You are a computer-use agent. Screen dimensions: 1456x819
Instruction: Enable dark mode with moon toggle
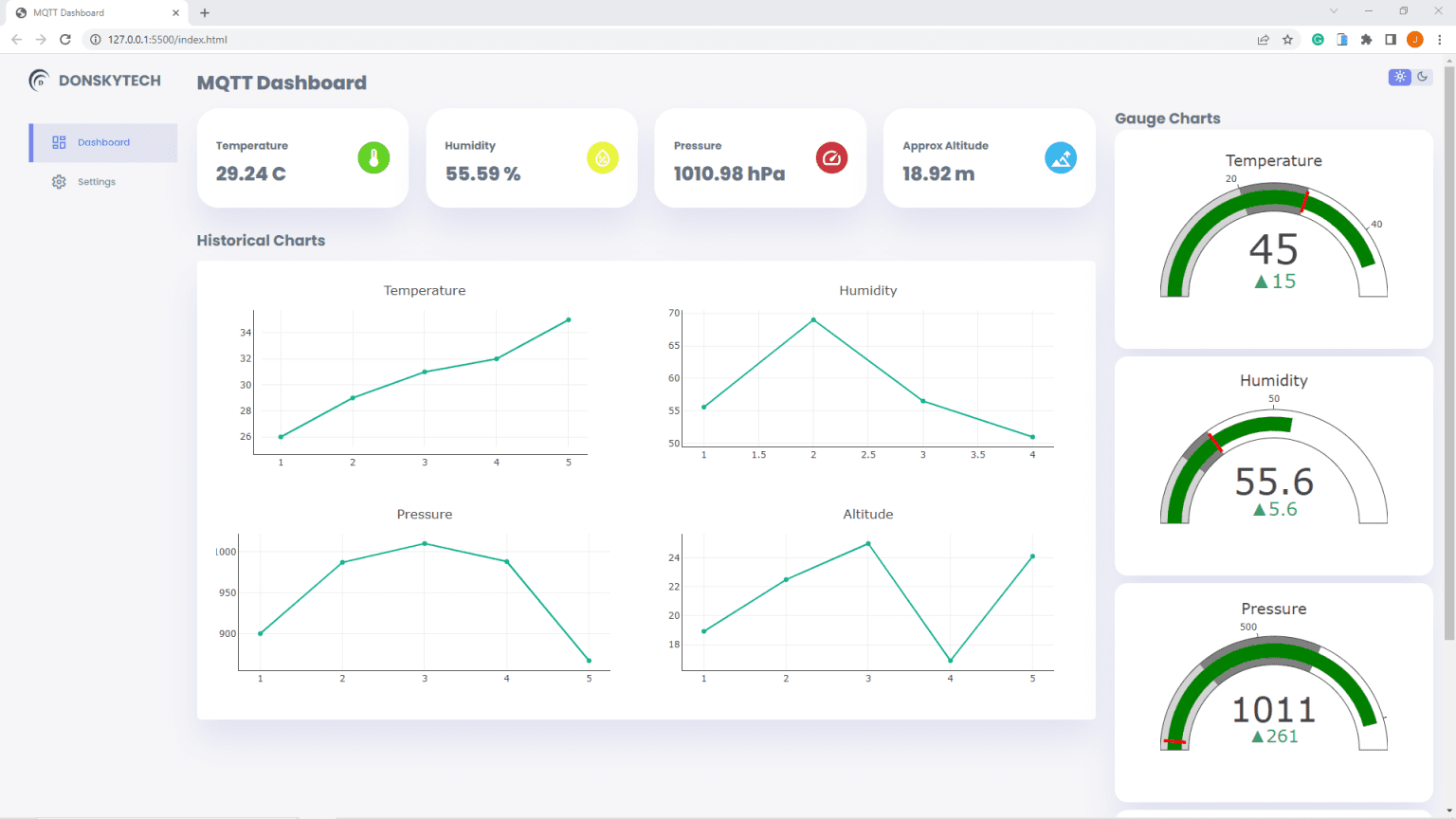pos(1424,77)
